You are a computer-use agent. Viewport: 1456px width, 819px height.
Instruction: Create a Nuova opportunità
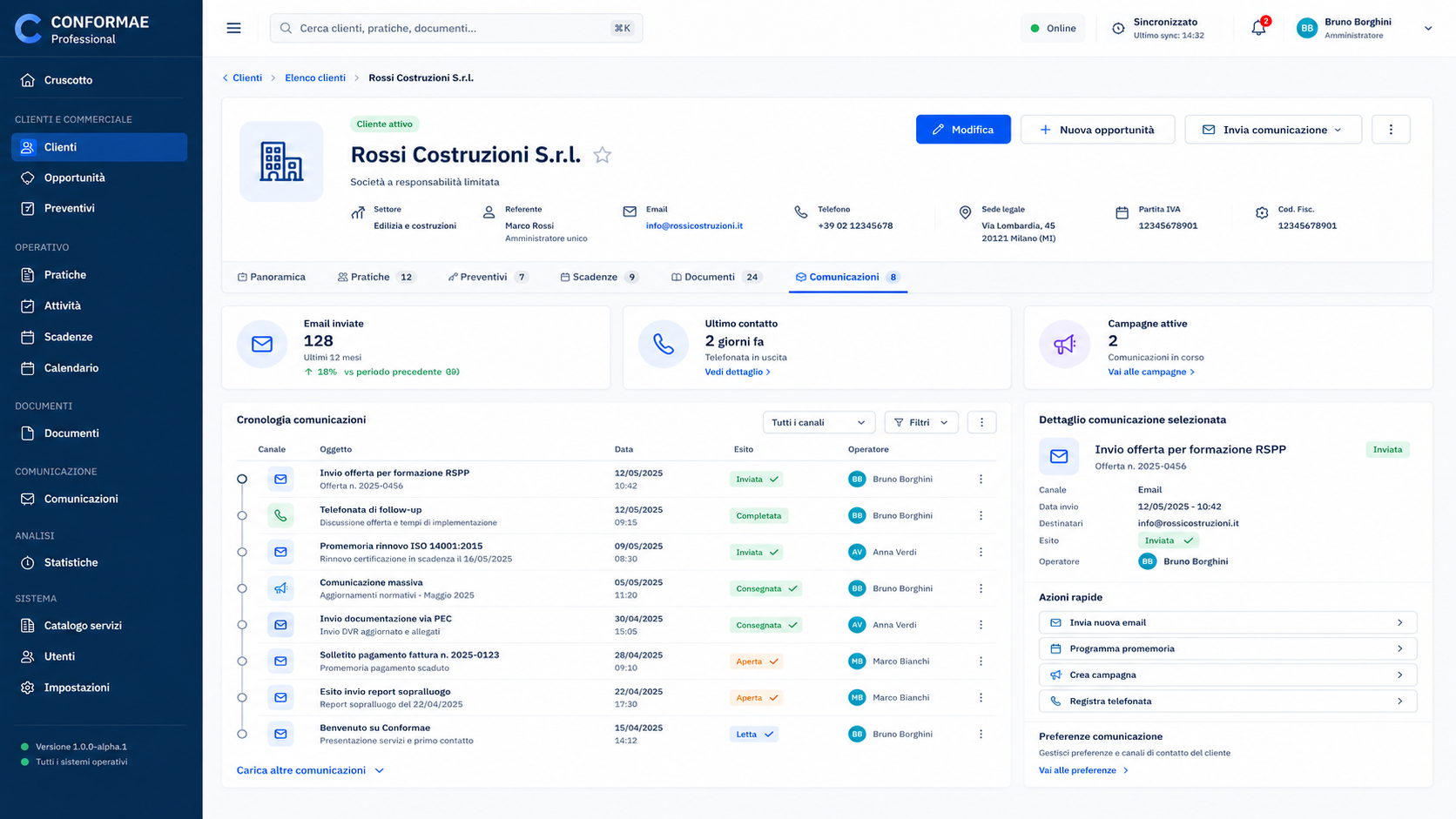pyautogui.click(x=1097, y=130)
